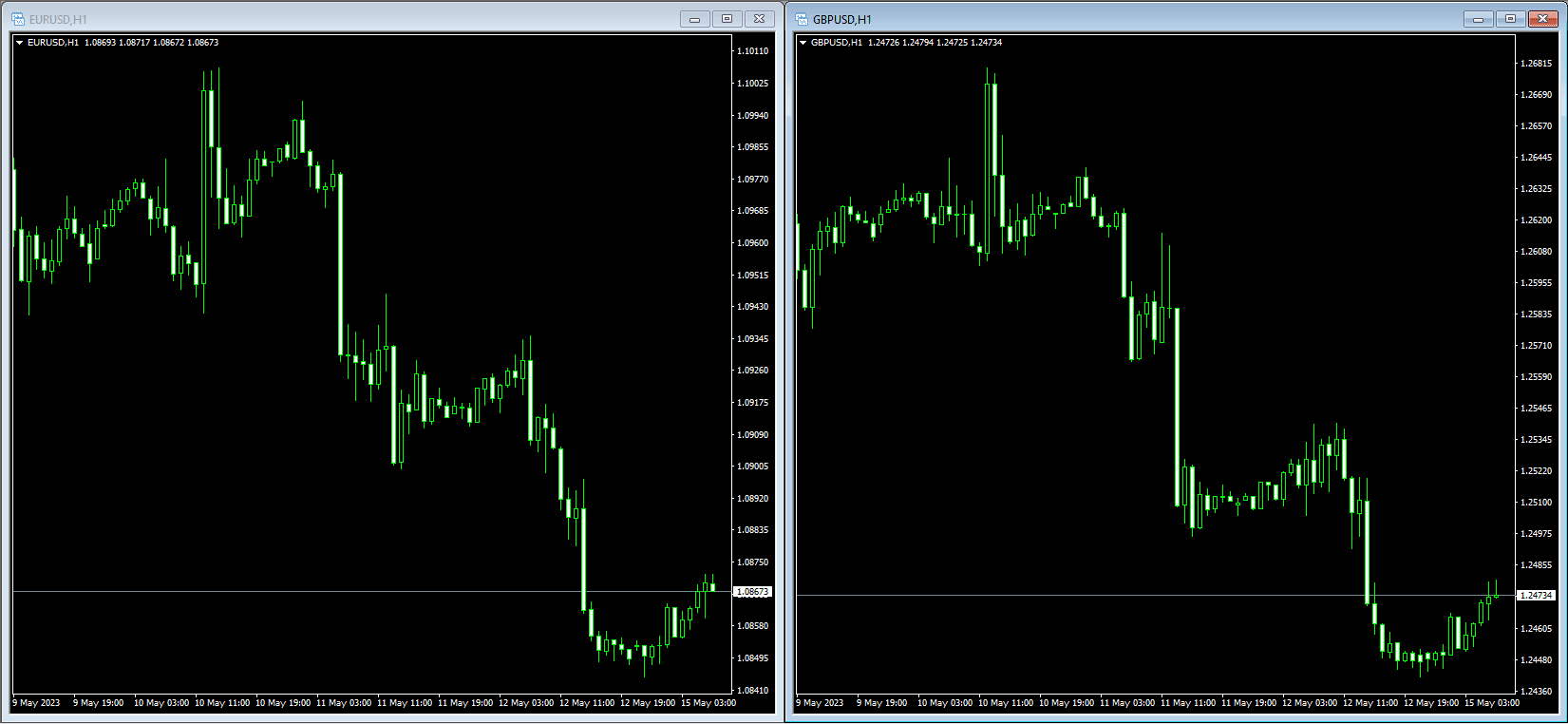
Task: Expand the triangle beside GBPUSD,H1 chart label
Action: tap(803, 42)
